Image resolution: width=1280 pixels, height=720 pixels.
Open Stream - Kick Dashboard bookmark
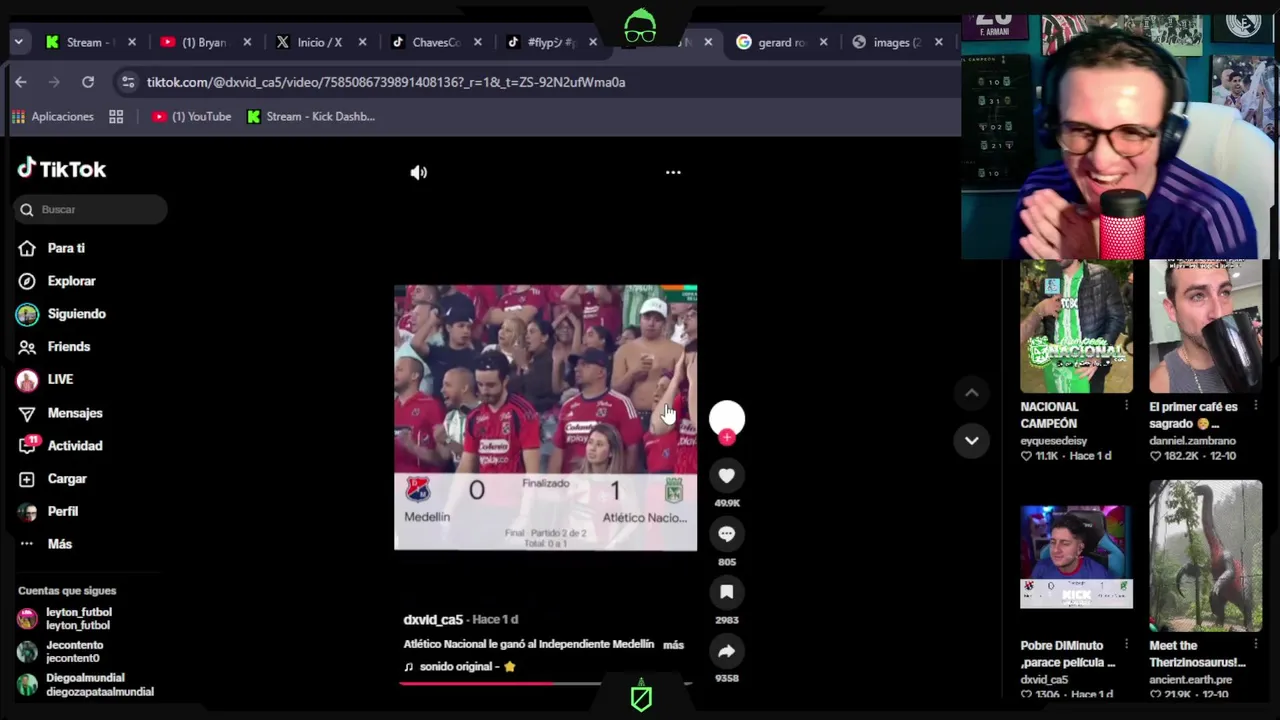[311, 116]
